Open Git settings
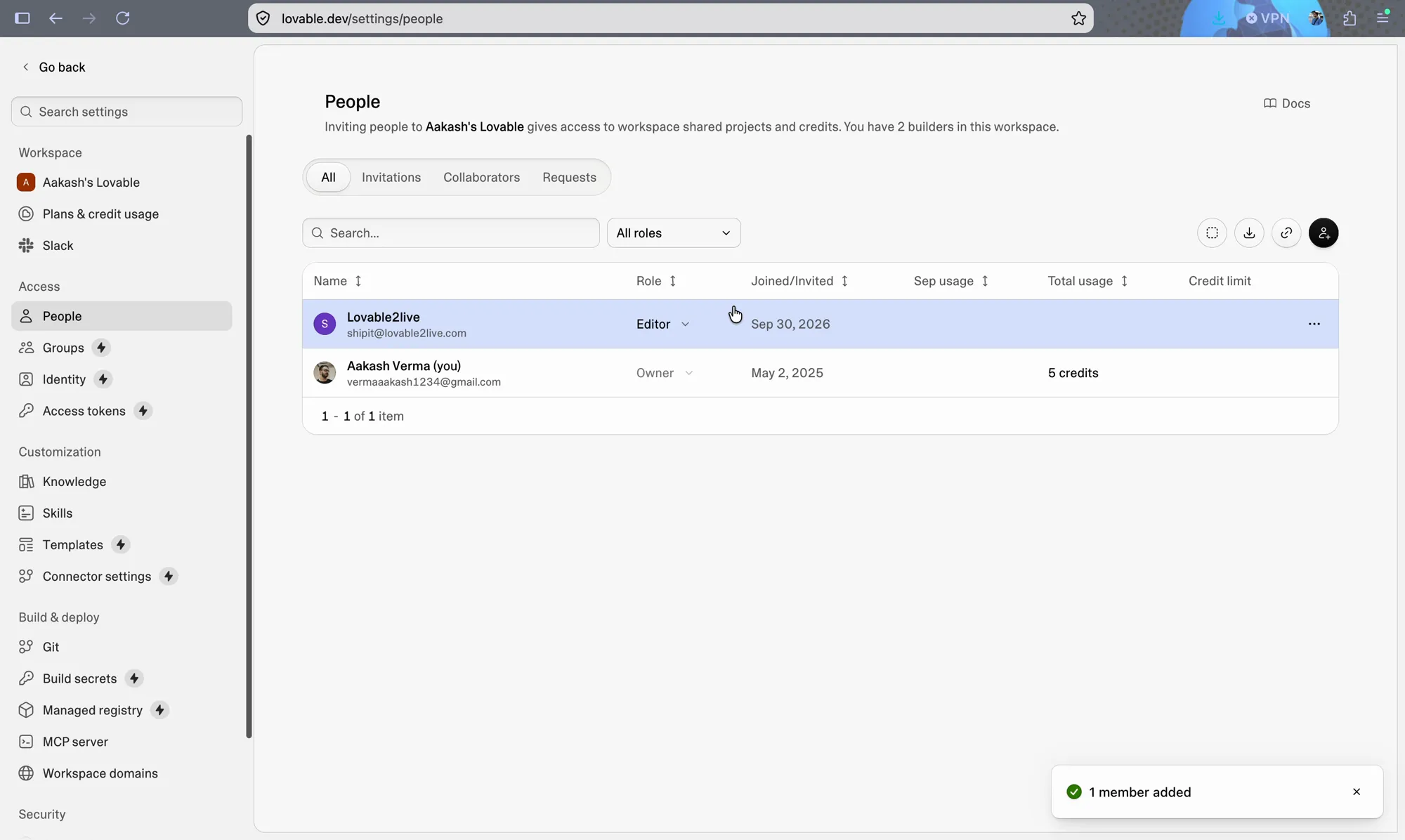The image size is (1405, 840). click(x=122, y=647)
